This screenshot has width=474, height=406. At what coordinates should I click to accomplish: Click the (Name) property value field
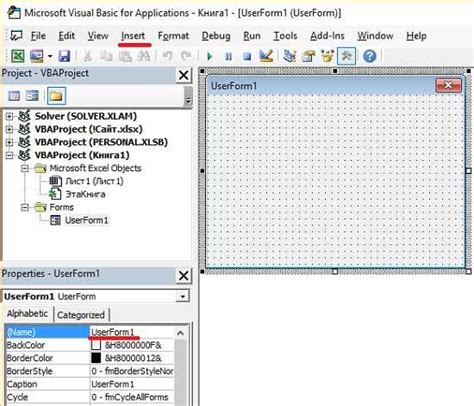pyautogui.click(x=132, y=332)
